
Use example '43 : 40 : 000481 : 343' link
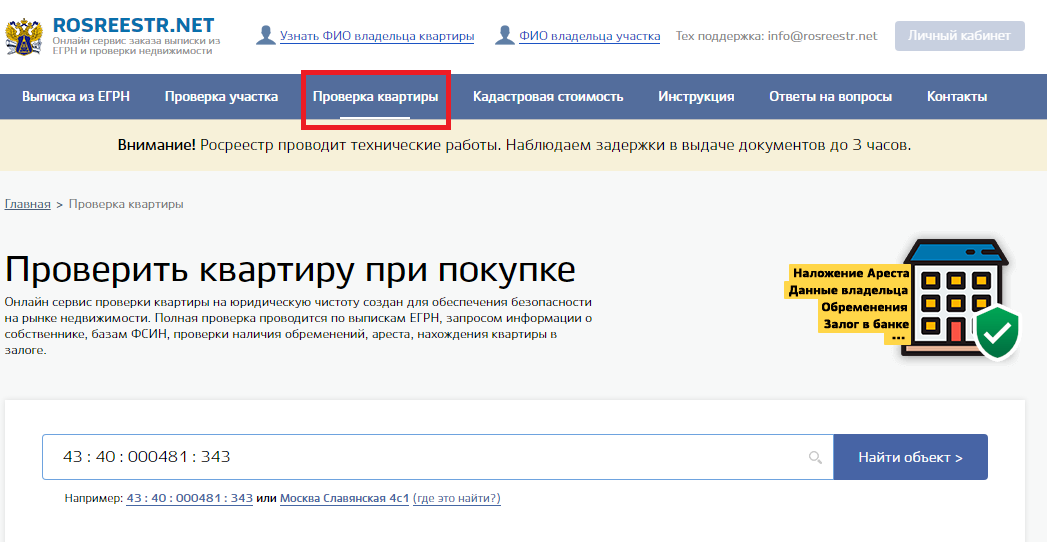point(190,499)
